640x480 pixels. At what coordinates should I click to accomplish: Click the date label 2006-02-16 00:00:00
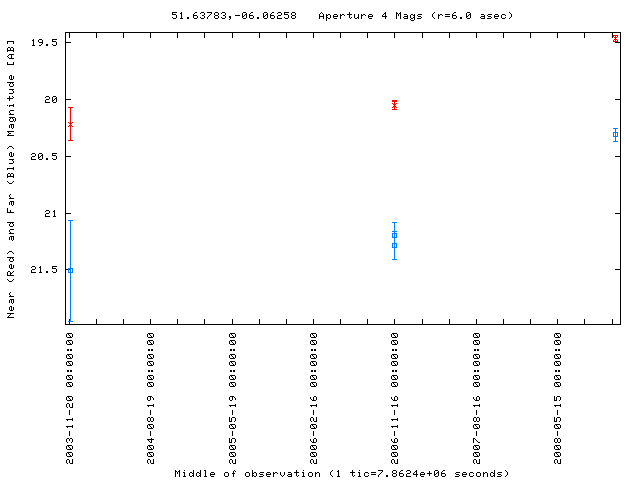coord(313,398)
